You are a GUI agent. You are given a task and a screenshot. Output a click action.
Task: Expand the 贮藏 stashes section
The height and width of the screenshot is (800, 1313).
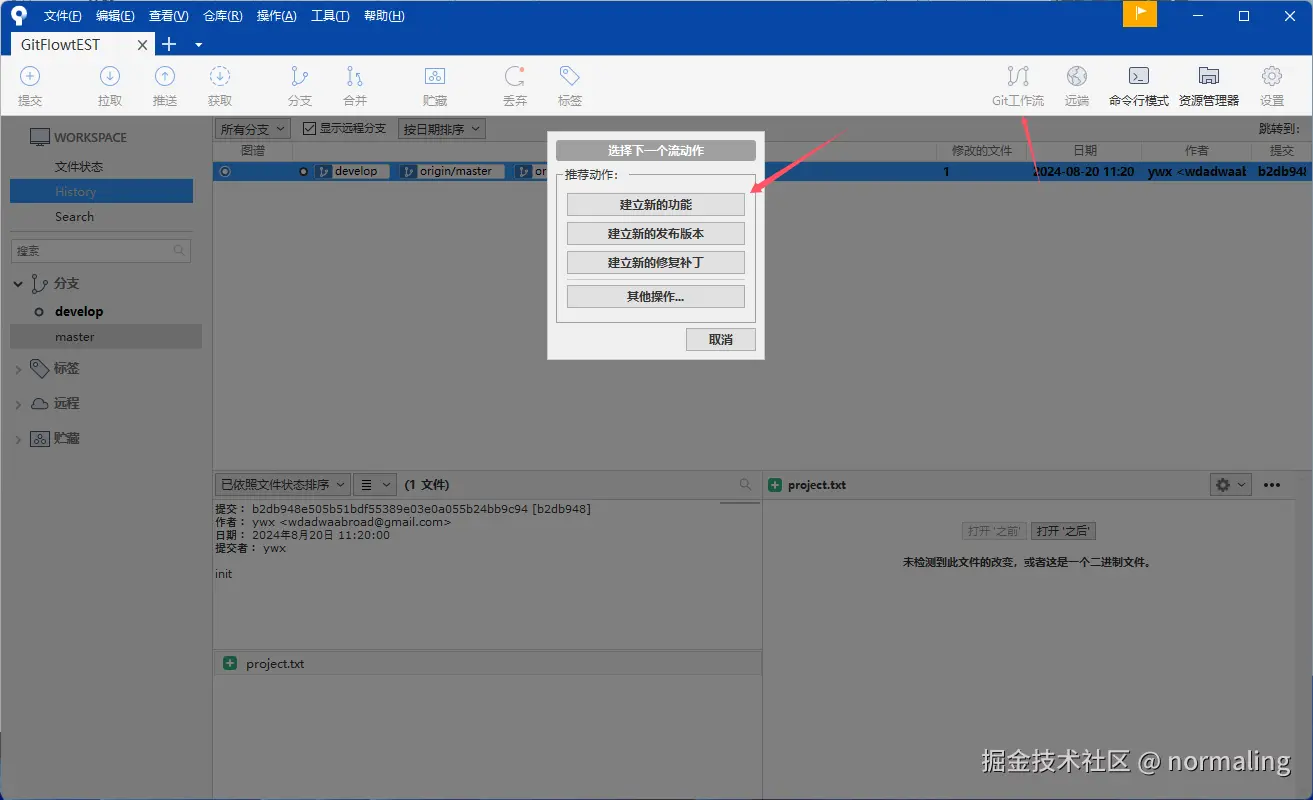(18, 439)
